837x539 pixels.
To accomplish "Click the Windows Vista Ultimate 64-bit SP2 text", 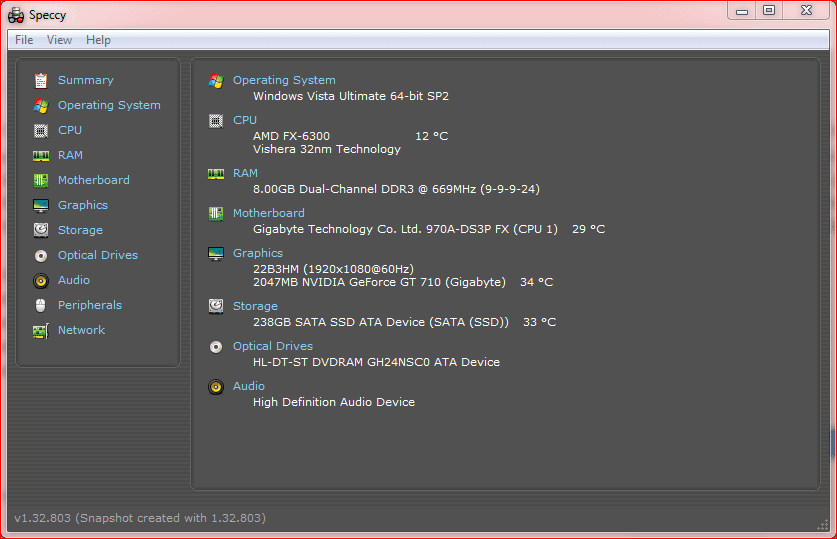I will pos(351,96).
